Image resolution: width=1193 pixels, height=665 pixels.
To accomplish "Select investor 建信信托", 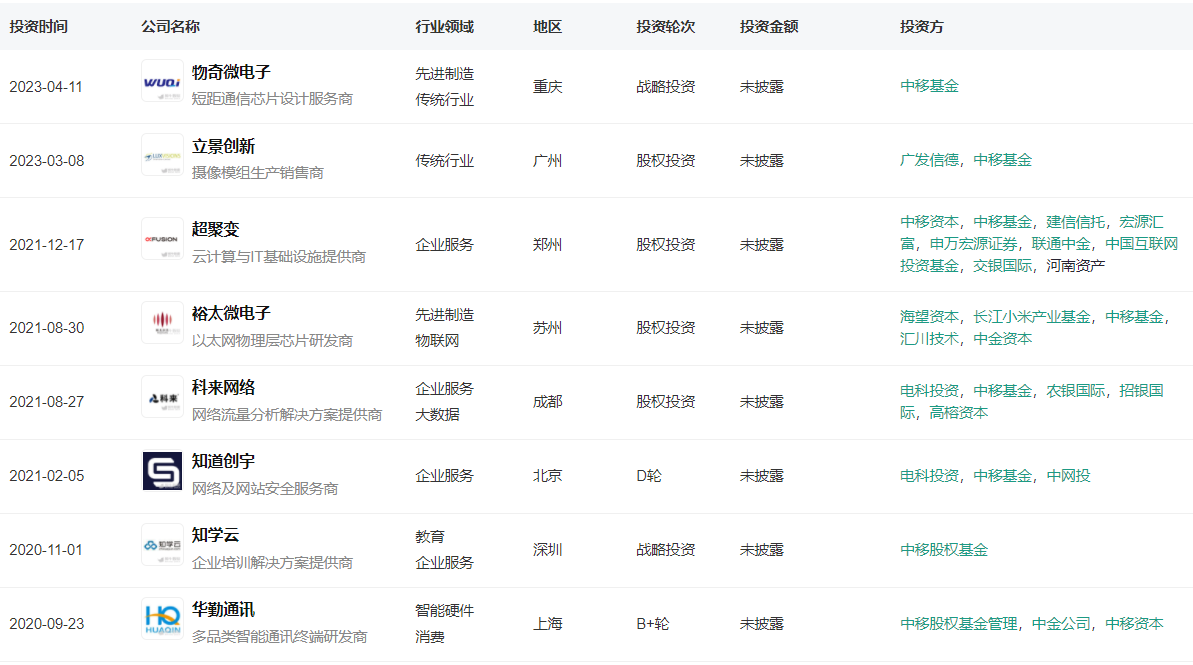I will [x=1076, y=221].
